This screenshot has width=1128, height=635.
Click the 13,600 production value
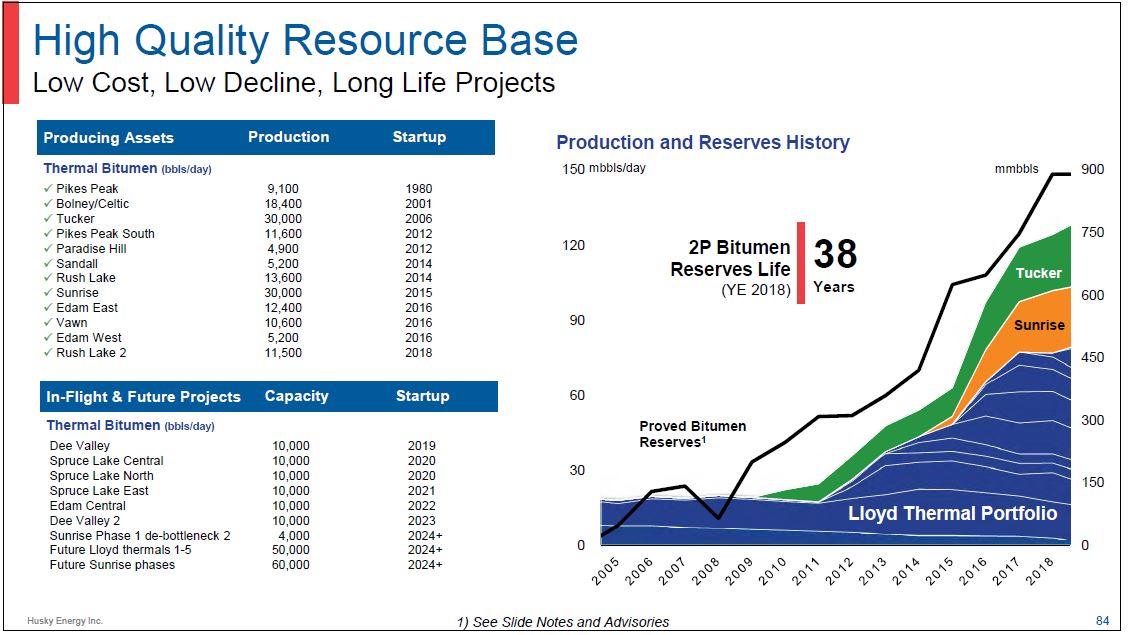point(283,278)
